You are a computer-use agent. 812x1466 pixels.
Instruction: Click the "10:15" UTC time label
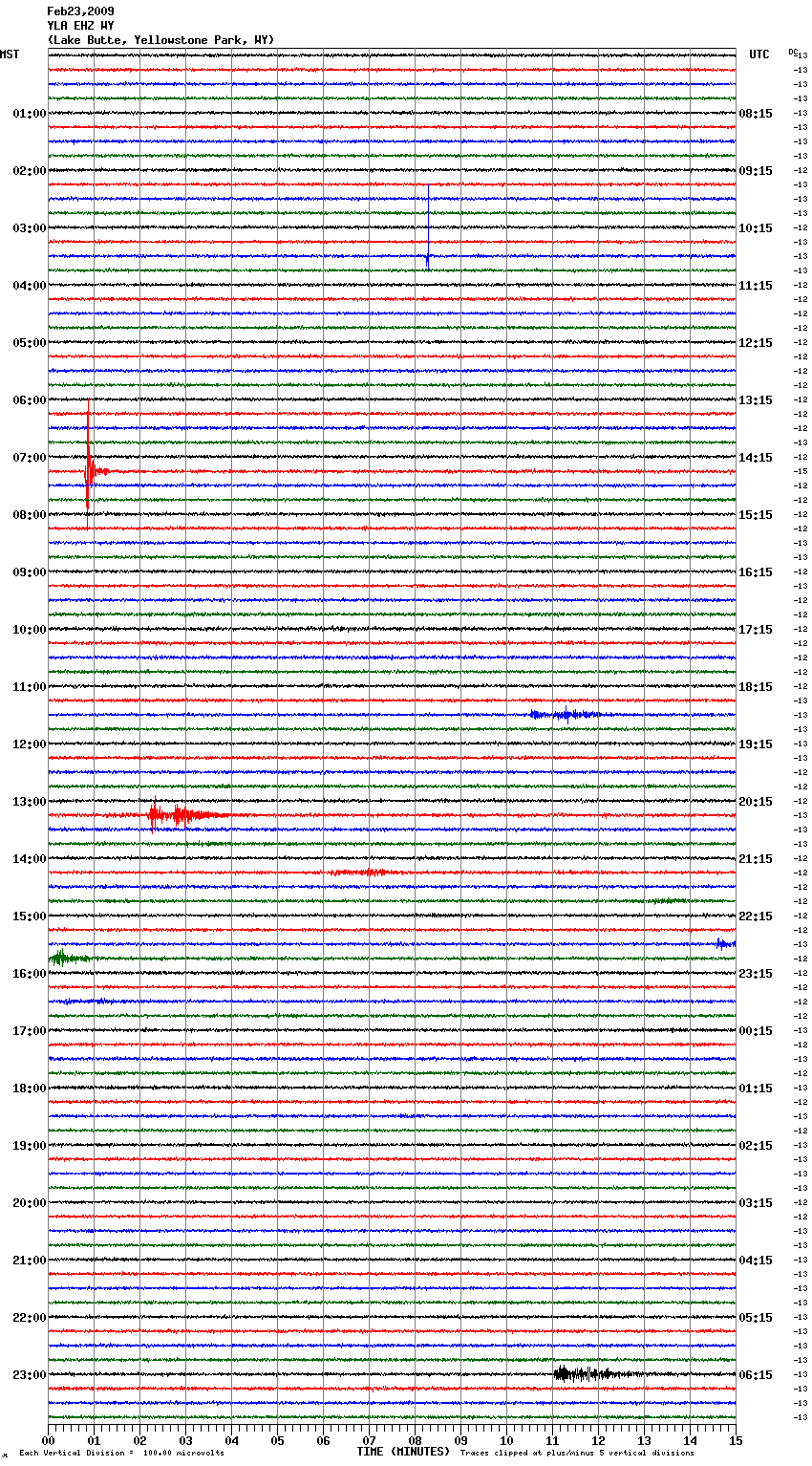click(x=756, y=228)
